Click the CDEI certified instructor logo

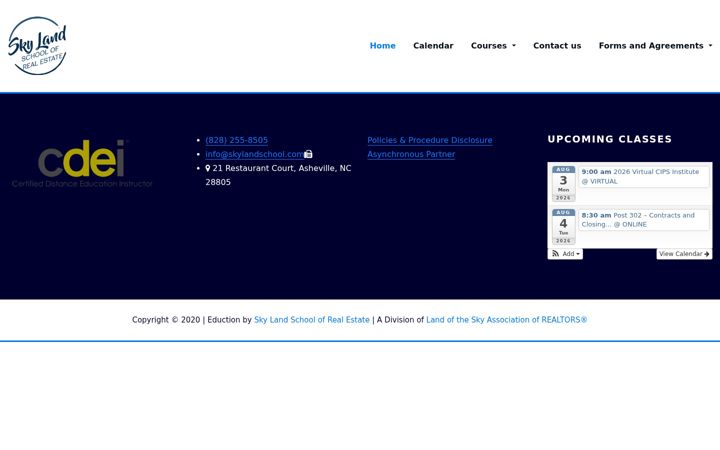[82, 163]
